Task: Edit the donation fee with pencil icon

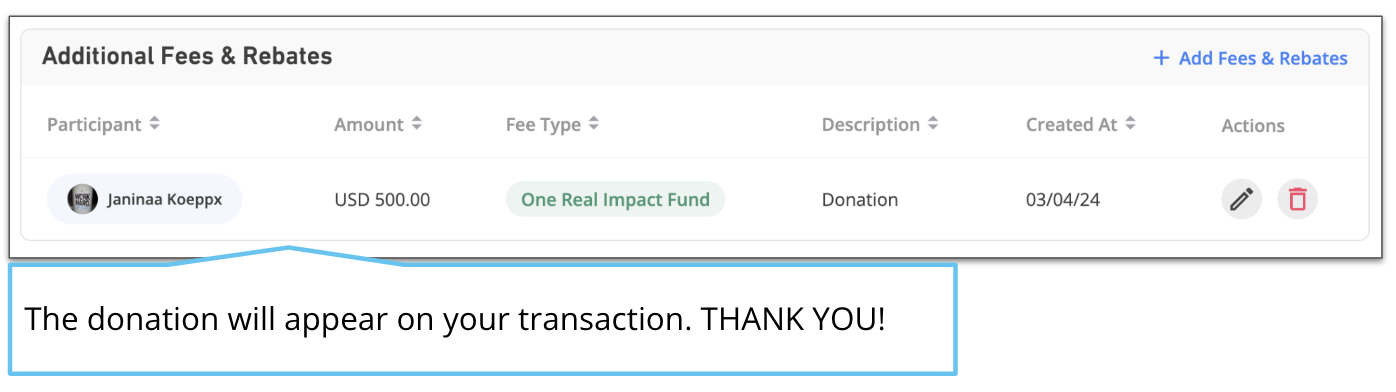Action: point(1241,199)
